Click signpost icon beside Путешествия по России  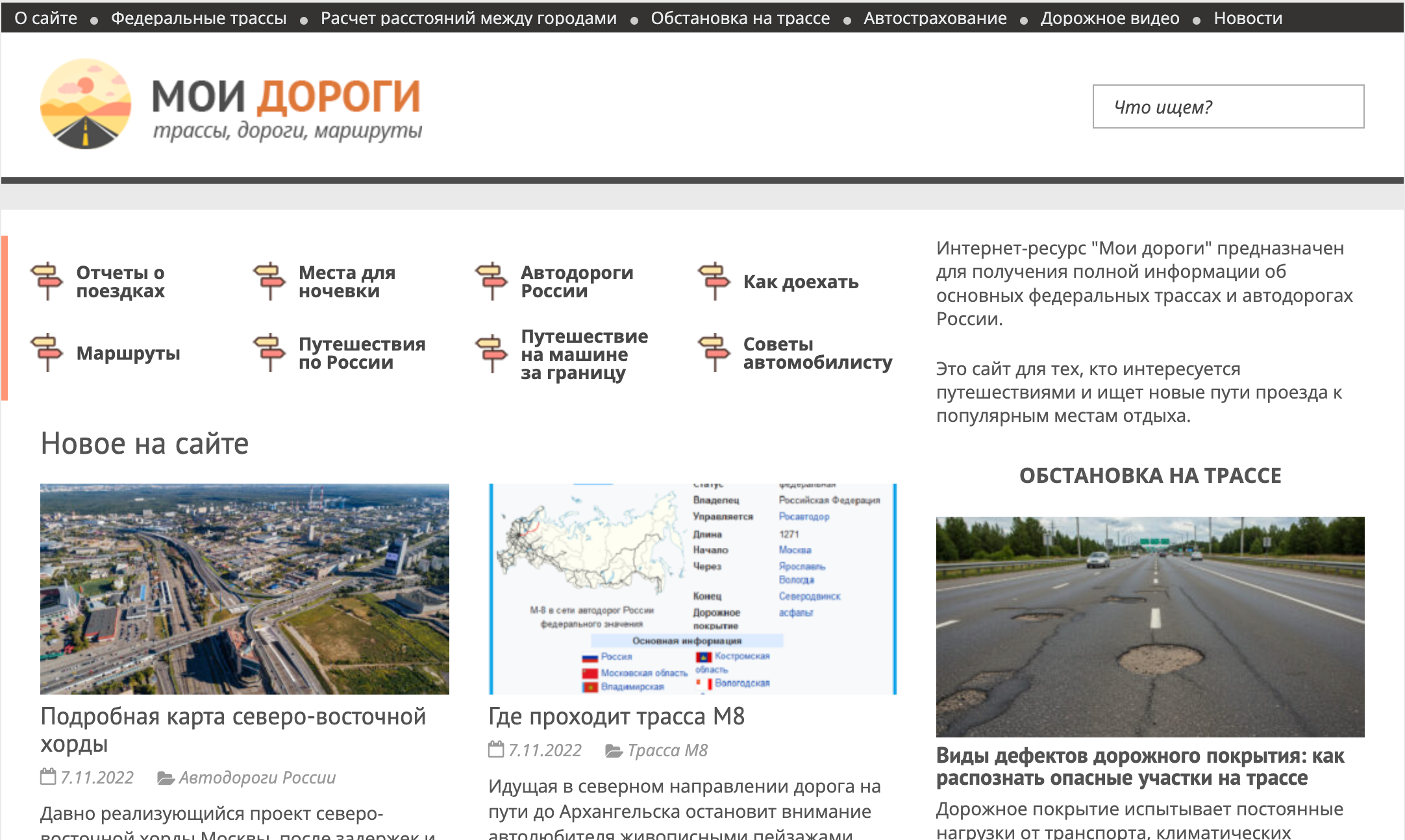click(x=269, y=352)
